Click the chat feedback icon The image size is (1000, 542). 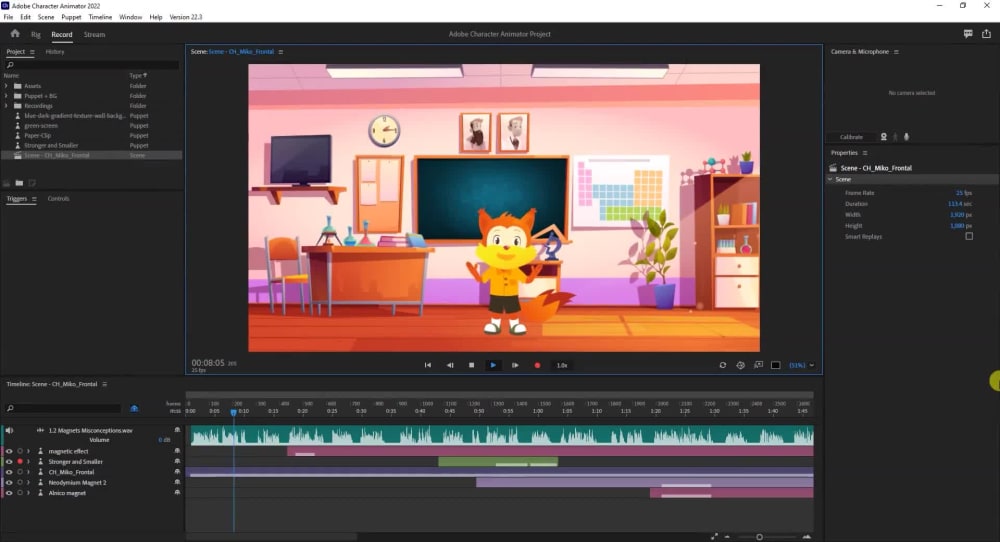click(x=967, y=34)
